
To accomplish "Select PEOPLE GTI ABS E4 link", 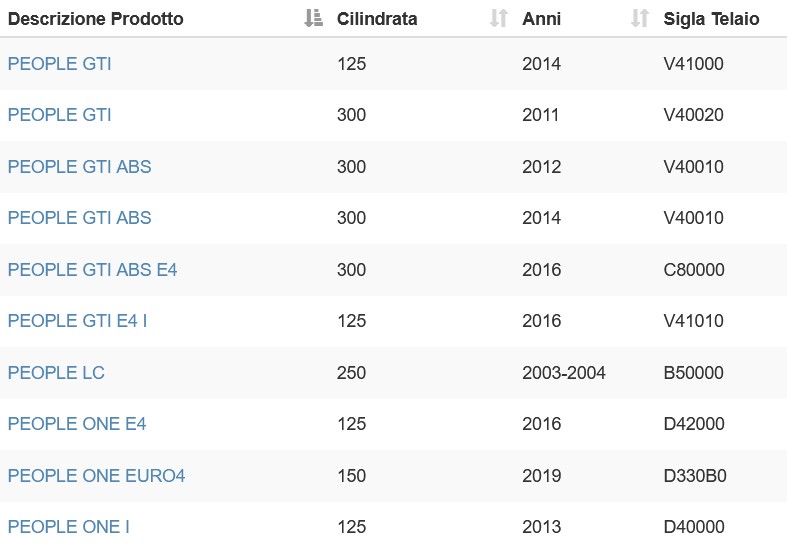I will coord(92,269).
